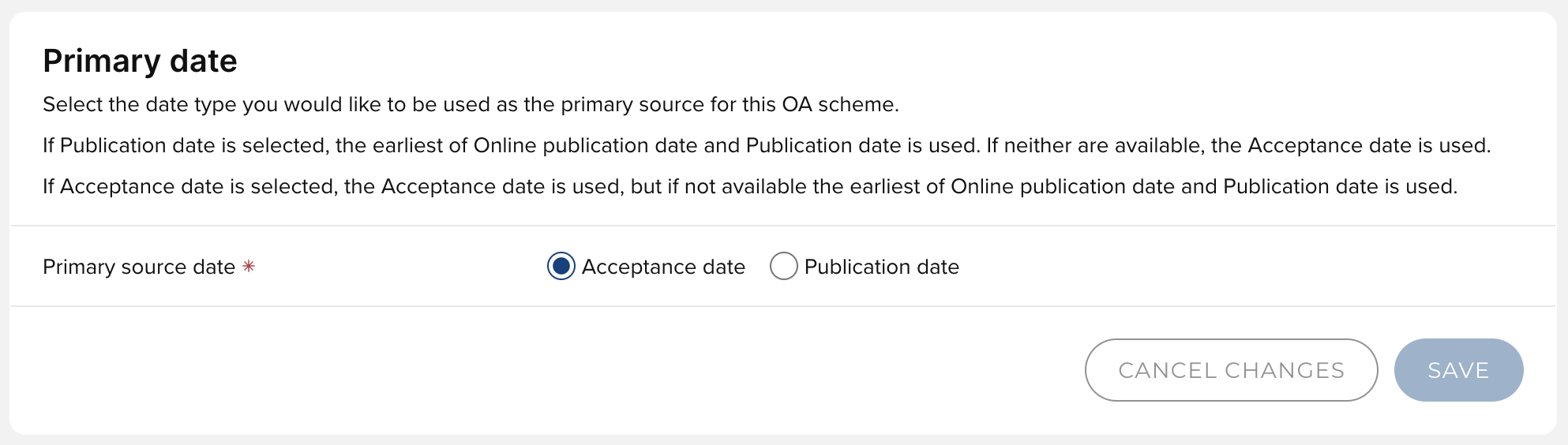Click the sentence beginning 'Select the date type'
This screenshot has height=445, width=1568.
471,105
